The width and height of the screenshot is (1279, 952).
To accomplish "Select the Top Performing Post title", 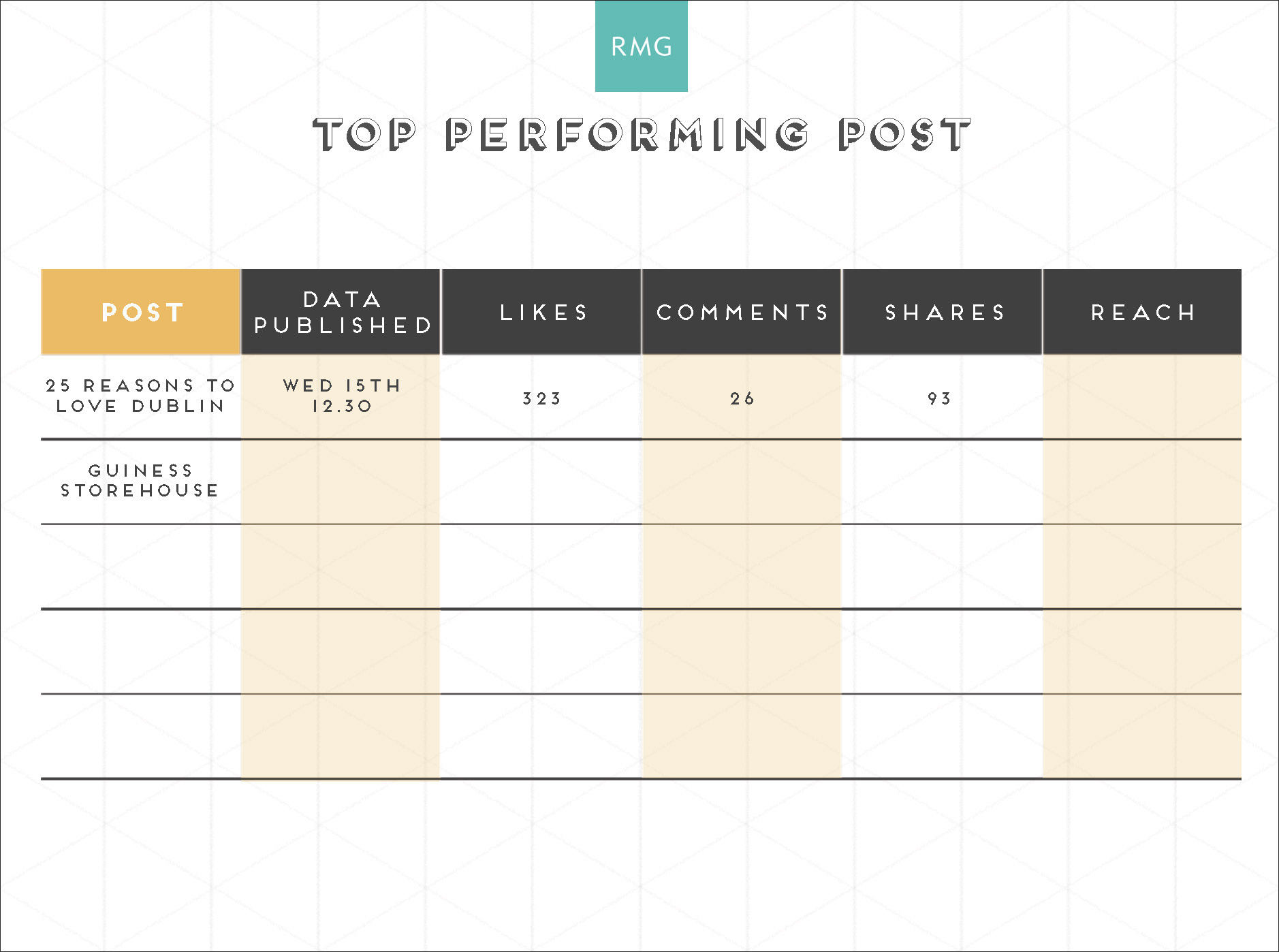I will (641, 134).
